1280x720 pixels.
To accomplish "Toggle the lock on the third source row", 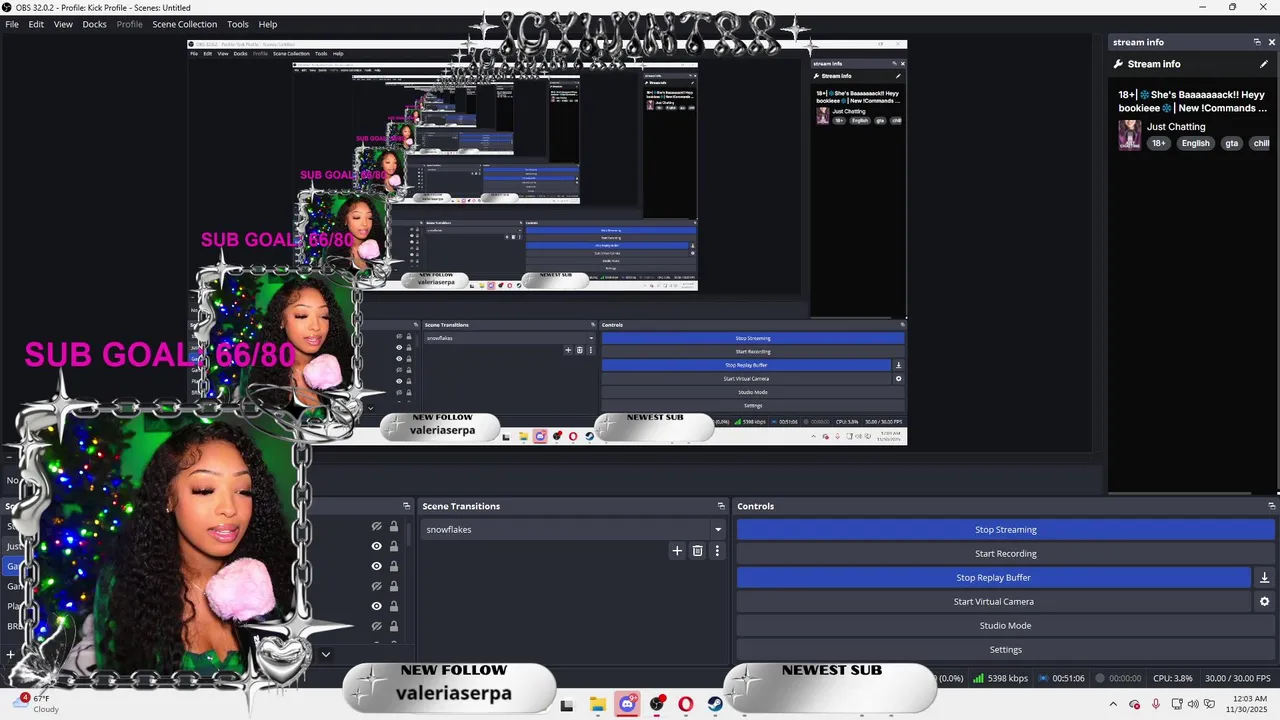I will tap(394, 566).
